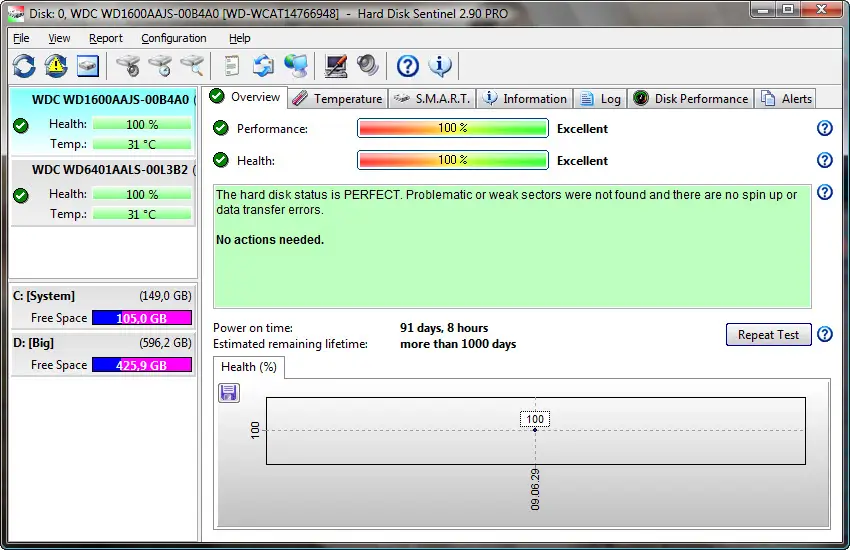Click the 425,9 GB free space bar
Image resolution: width=850 pixels, height=550 pixels.
pos(142,365)
